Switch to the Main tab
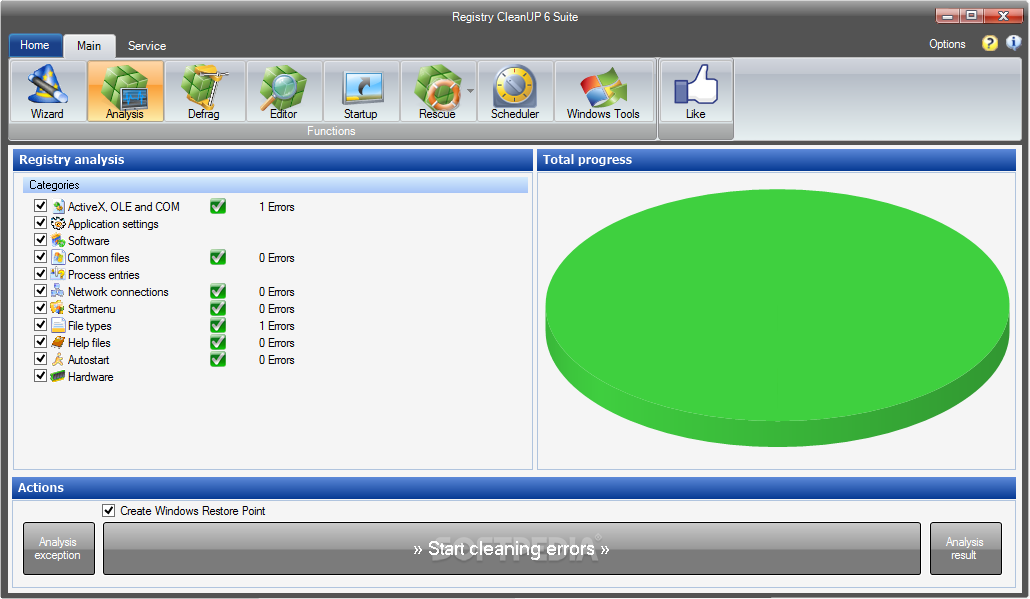The image size is (1030, 599). click(89, 46)
